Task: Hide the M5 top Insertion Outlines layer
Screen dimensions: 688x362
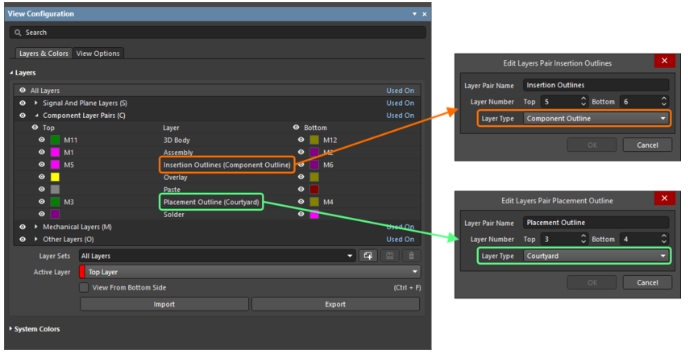Action: [42, 165]
